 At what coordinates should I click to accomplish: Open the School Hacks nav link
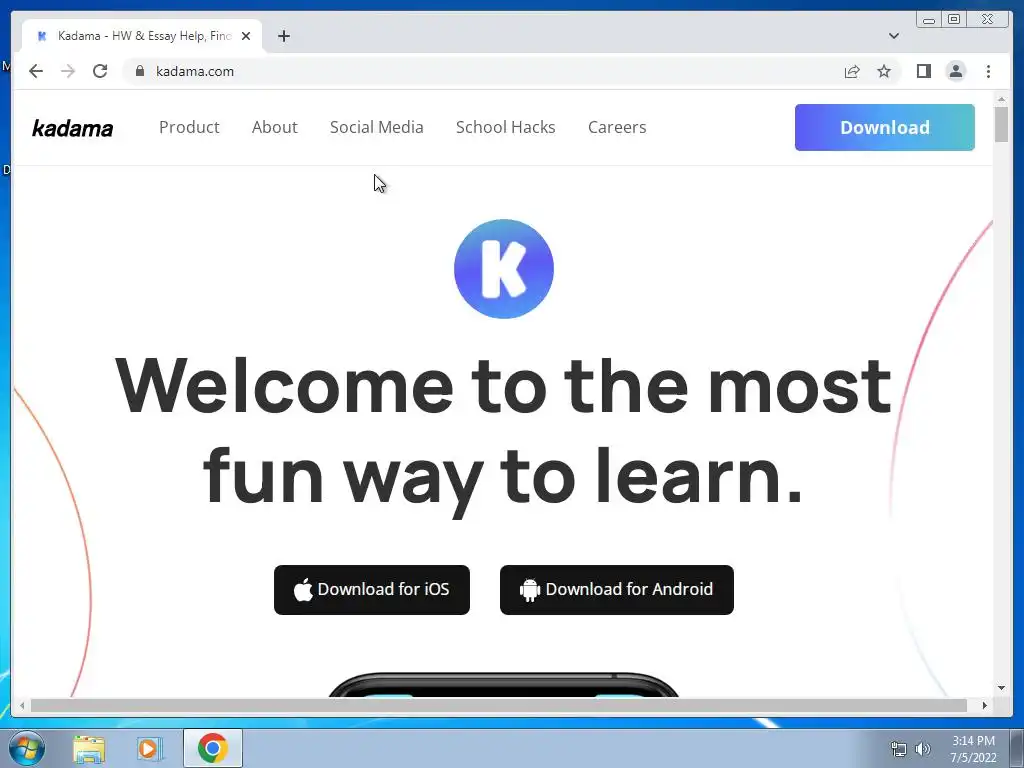(x=505, y=127)
